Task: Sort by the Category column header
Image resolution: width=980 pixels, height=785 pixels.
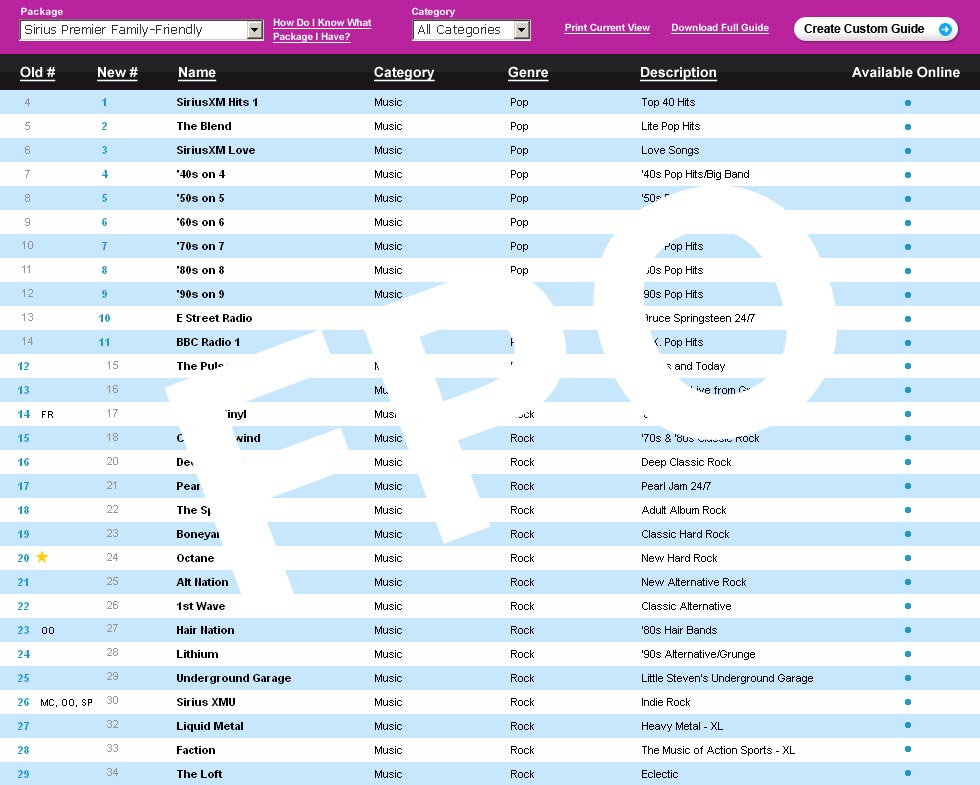Action: 404,72
